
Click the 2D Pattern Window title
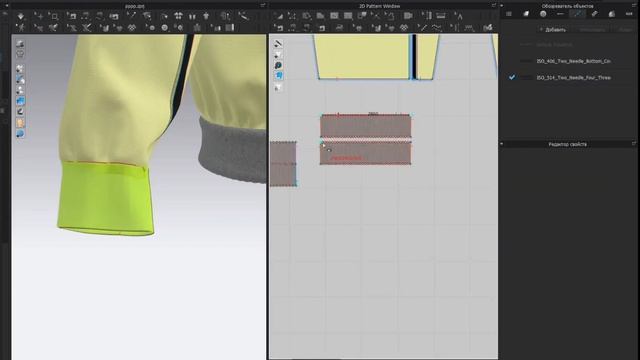click(379, 6)
